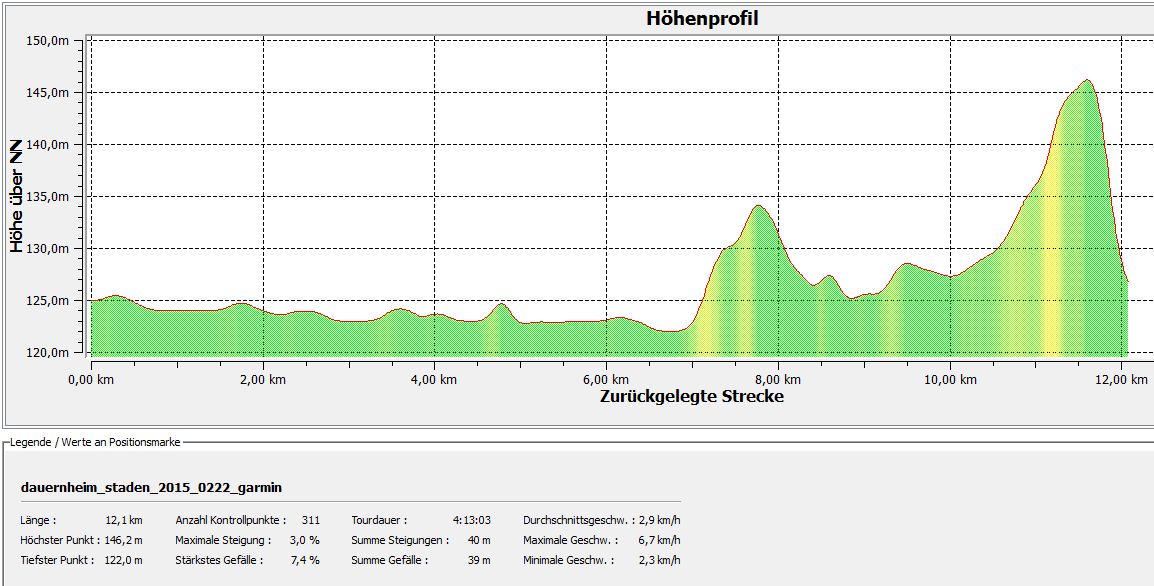The height and width of the screenshot is (586, 1154).
Task: Click the highest peak of the elevation profile
Action: [x=1086, y=81]
